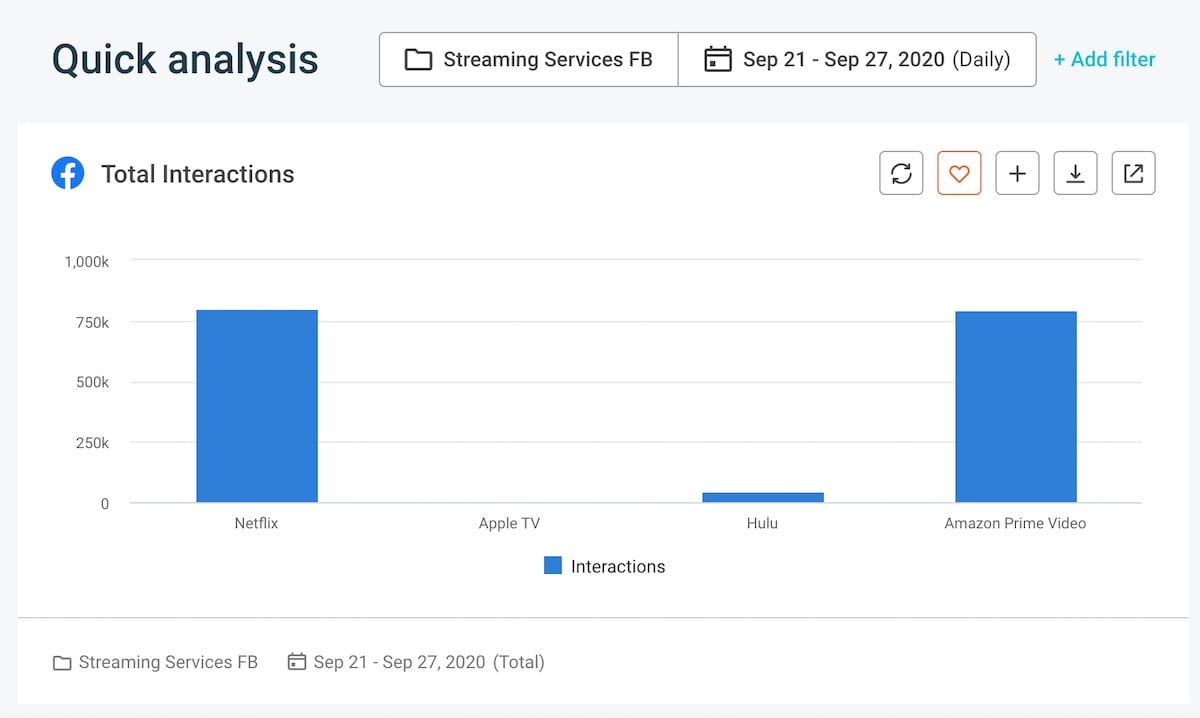Screen dimensions: 1200x718
Task: Click the Amazon Prime Video axis label
Action: click(1015, 523)
